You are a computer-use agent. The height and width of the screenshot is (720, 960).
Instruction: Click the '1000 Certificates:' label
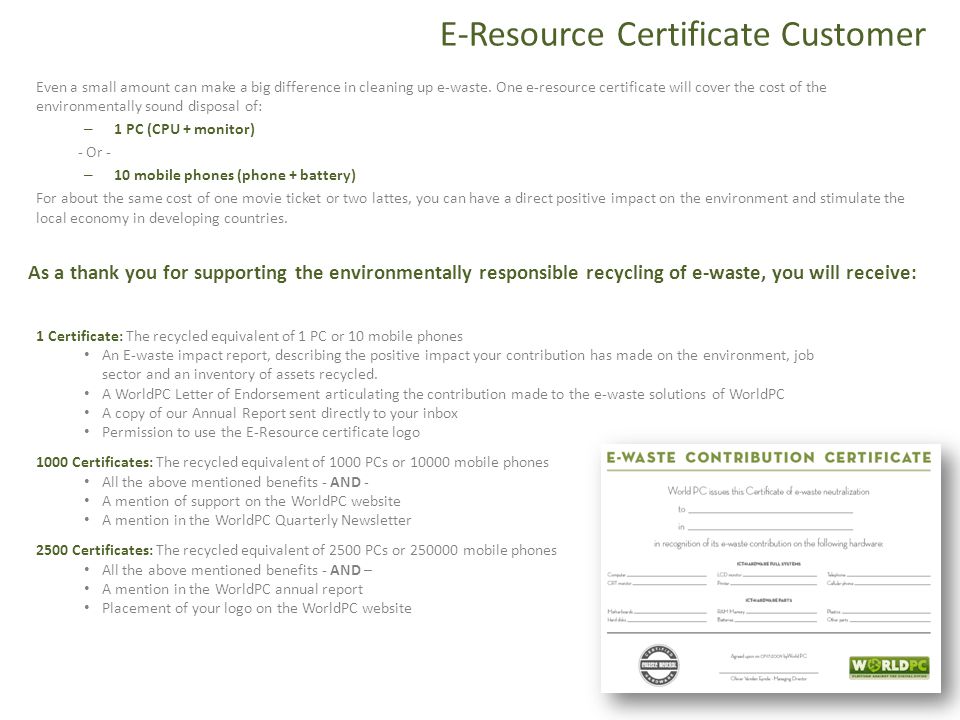pos(94,462)
